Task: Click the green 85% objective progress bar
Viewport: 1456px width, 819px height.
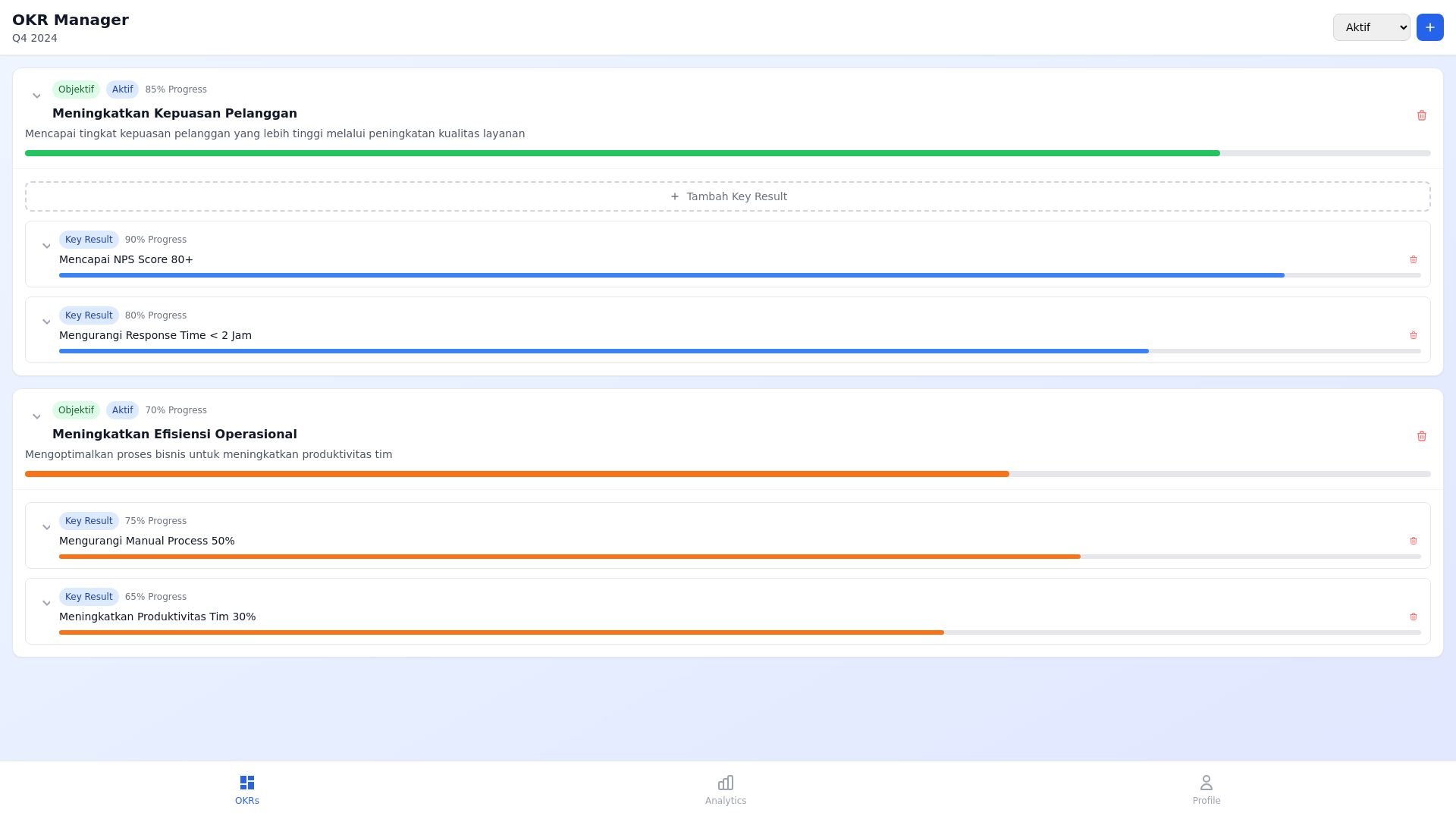Action: pos(728,153)
